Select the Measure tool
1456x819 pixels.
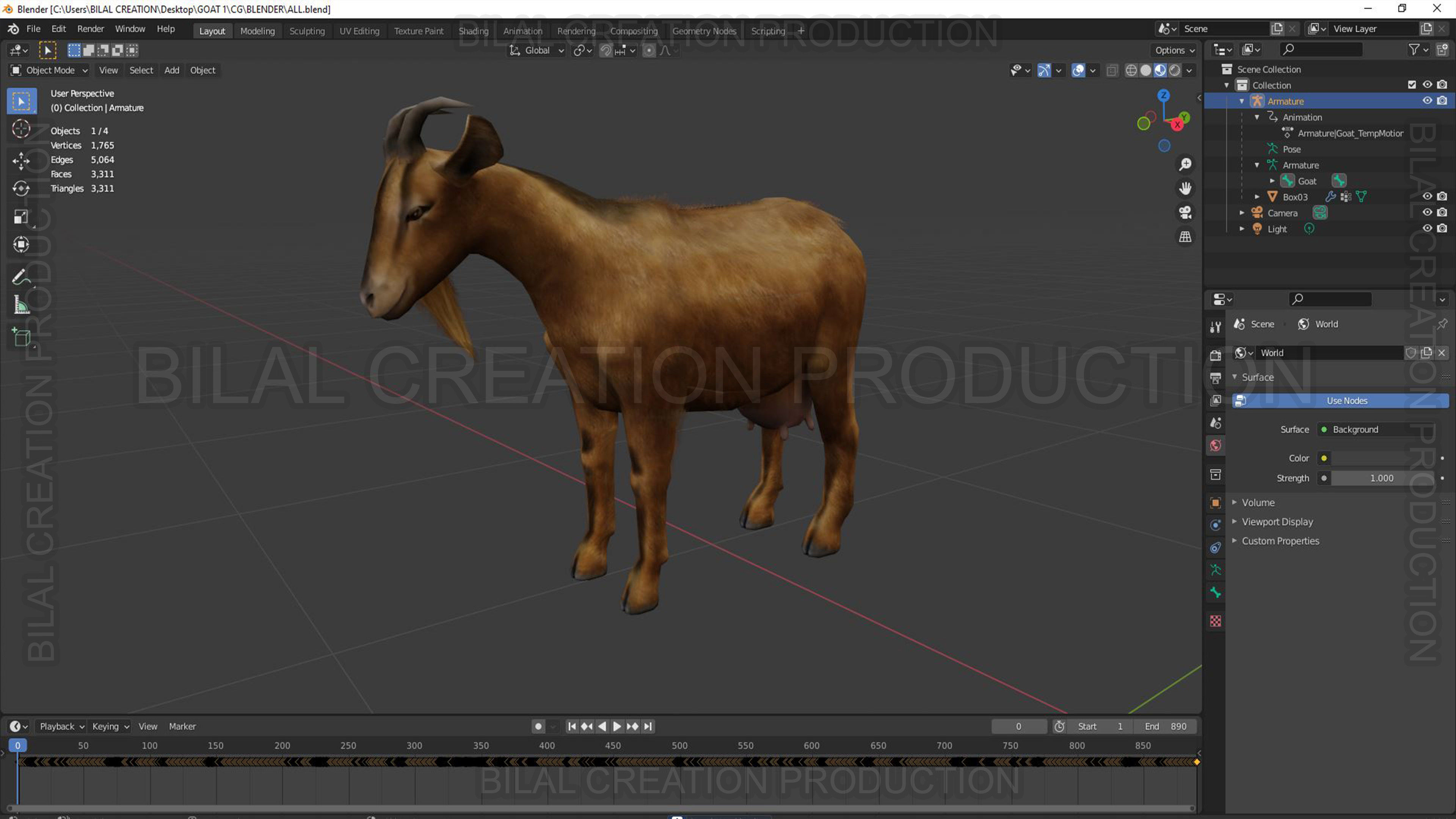(x=21, y=305)
